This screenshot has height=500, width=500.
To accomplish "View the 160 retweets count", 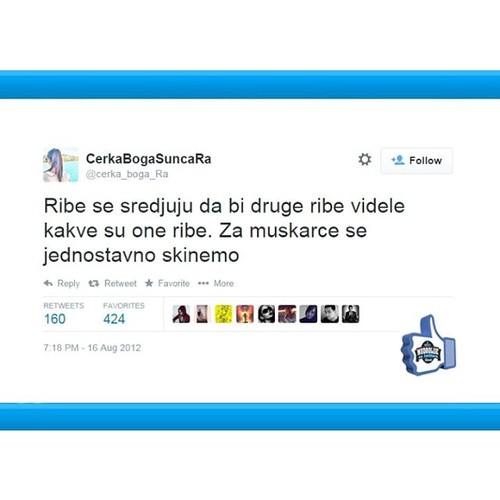I will [x=55, y=319].
